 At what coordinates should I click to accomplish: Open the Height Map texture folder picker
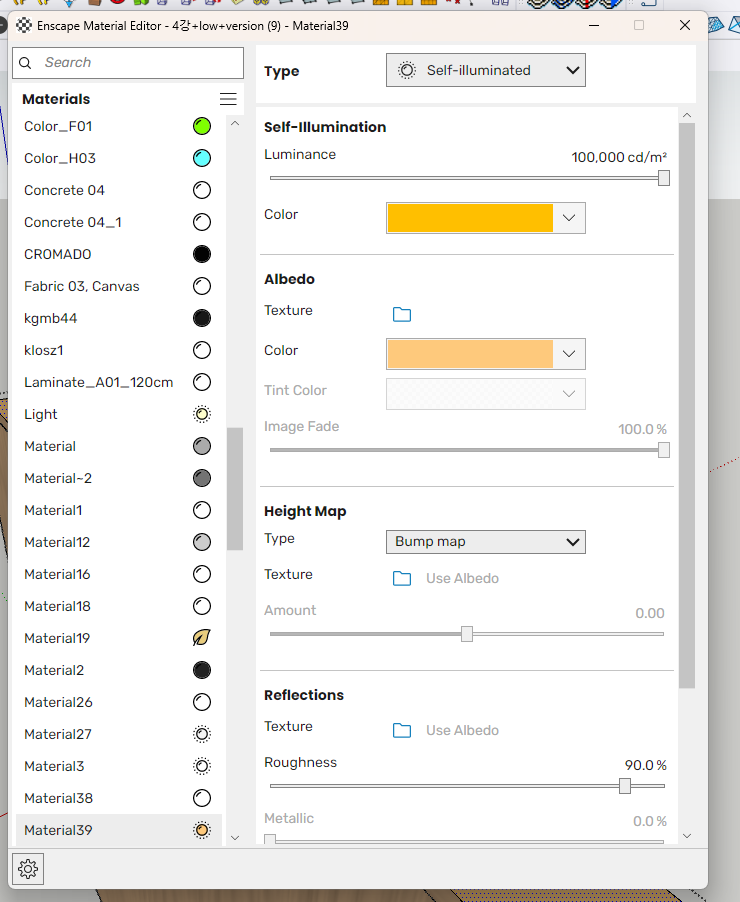click(x=402, y=578)
